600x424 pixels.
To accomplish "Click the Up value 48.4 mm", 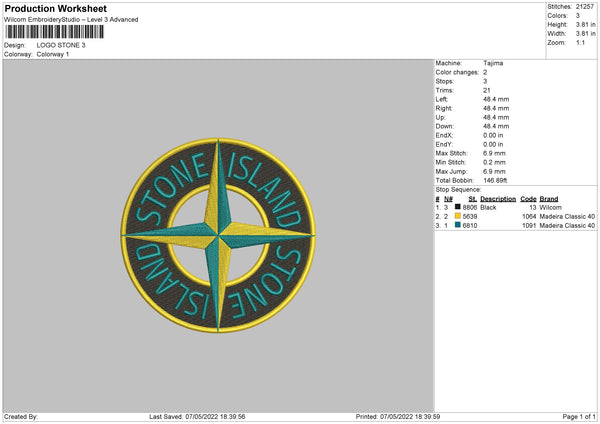I will coord(496,117).
